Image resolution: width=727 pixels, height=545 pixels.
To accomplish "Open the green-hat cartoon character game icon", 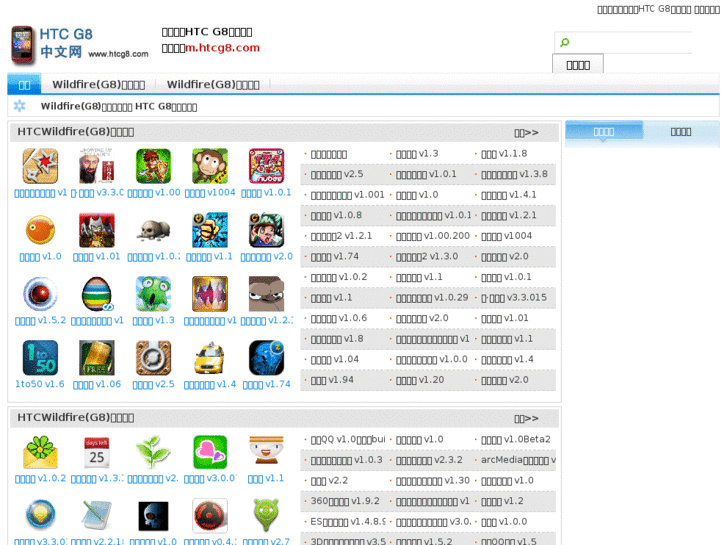I will (x=267, y=230).
